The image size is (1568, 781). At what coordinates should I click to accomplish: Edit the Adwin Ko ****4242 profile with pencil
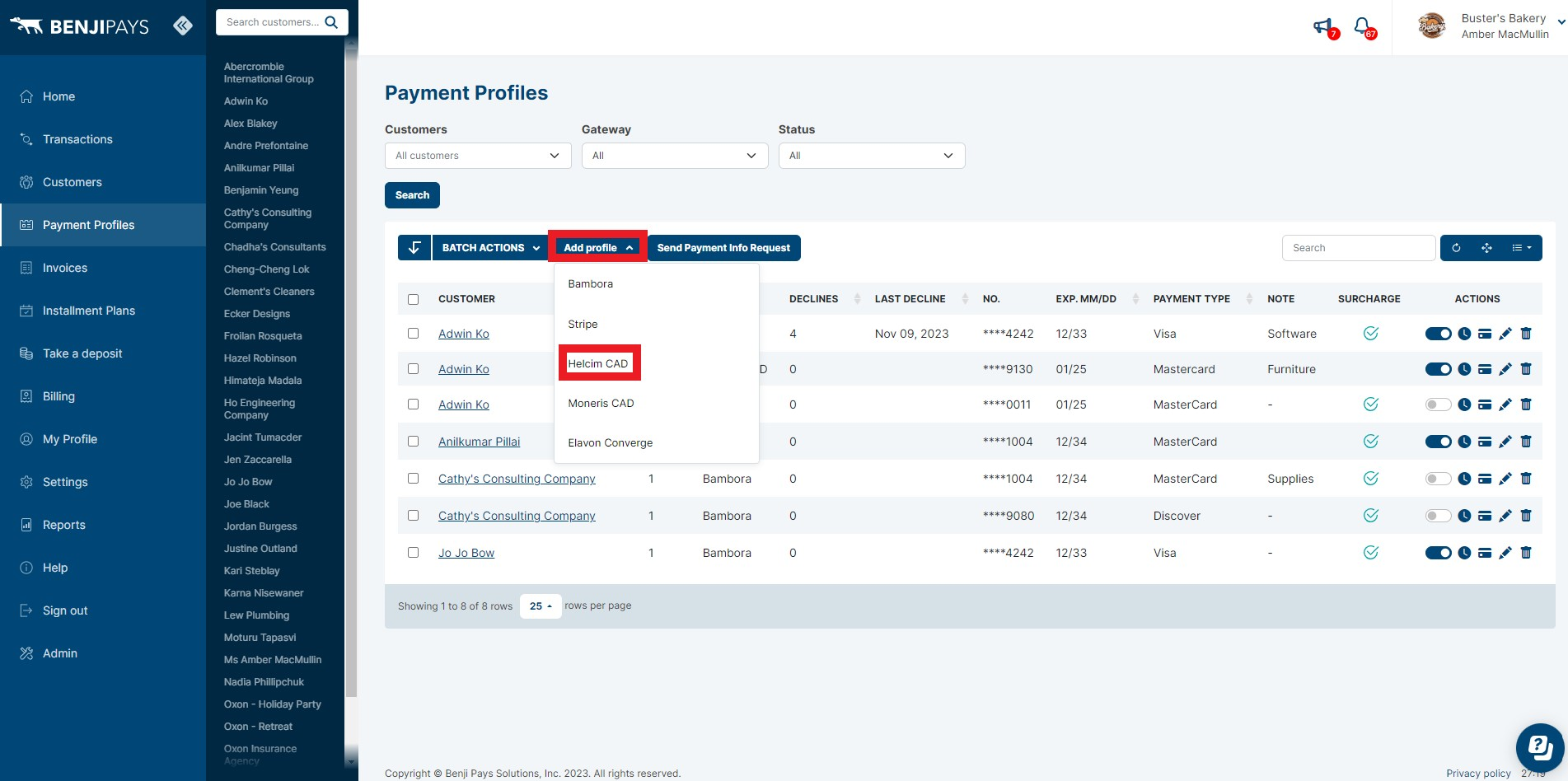coord(1505,334)
